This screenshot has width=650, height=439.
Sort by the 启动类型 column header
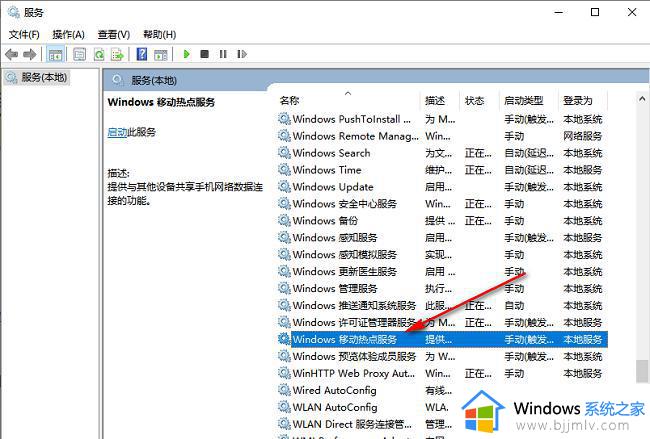click(529, 101)
